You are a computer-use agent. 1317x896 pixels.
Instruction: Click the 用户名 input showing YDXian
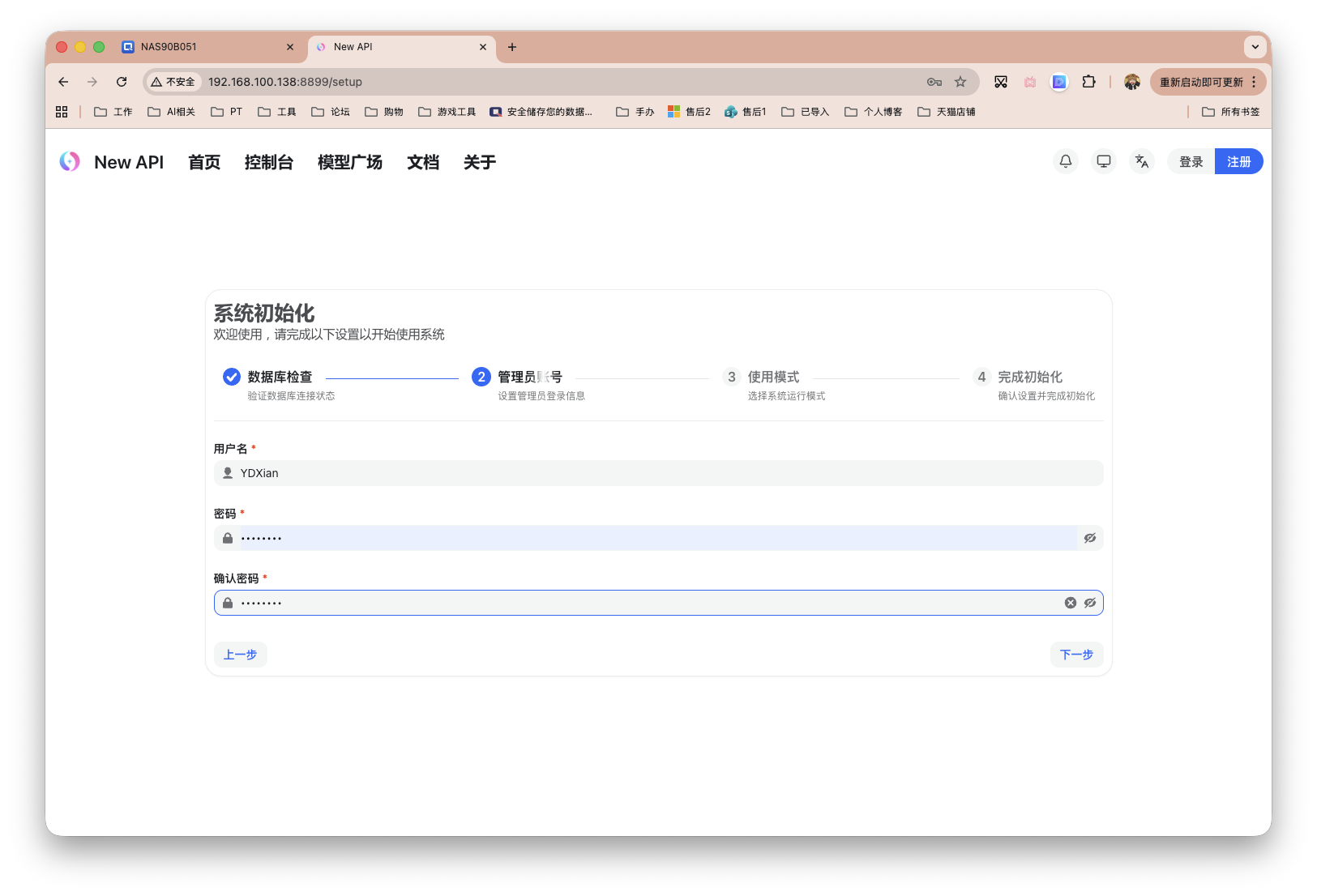[567, 472]
